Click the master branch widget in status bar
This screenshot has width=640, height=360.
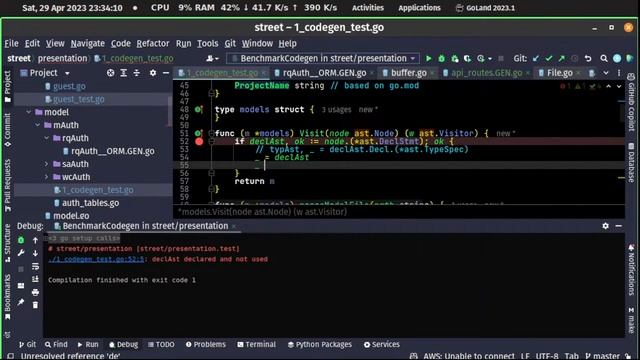pos(602,356)
